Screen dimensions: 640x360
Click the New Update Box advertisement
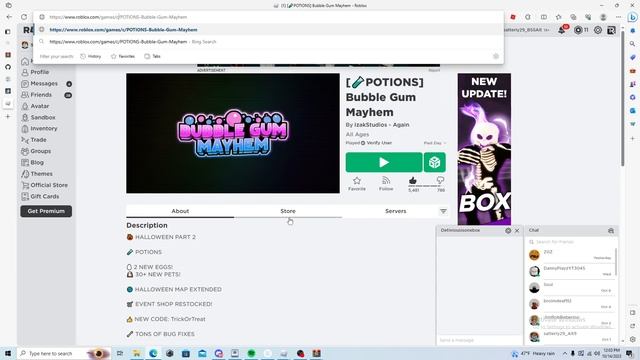(x=484, y=149)
